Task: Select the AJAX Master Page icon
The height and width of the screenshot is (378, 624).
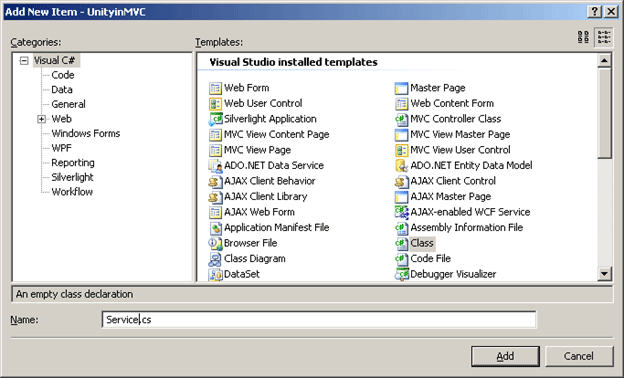Action: [x=402, y=197]
